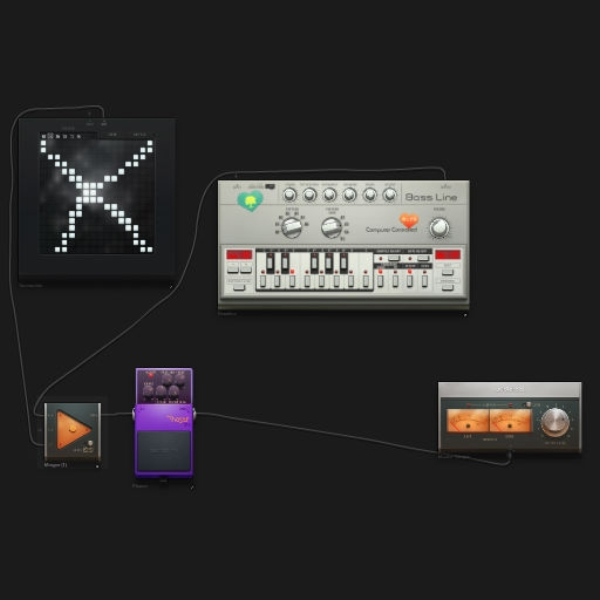Click the right VU meter on master output
This screenshot has height=600, width=600.
[x=510, y=421]
